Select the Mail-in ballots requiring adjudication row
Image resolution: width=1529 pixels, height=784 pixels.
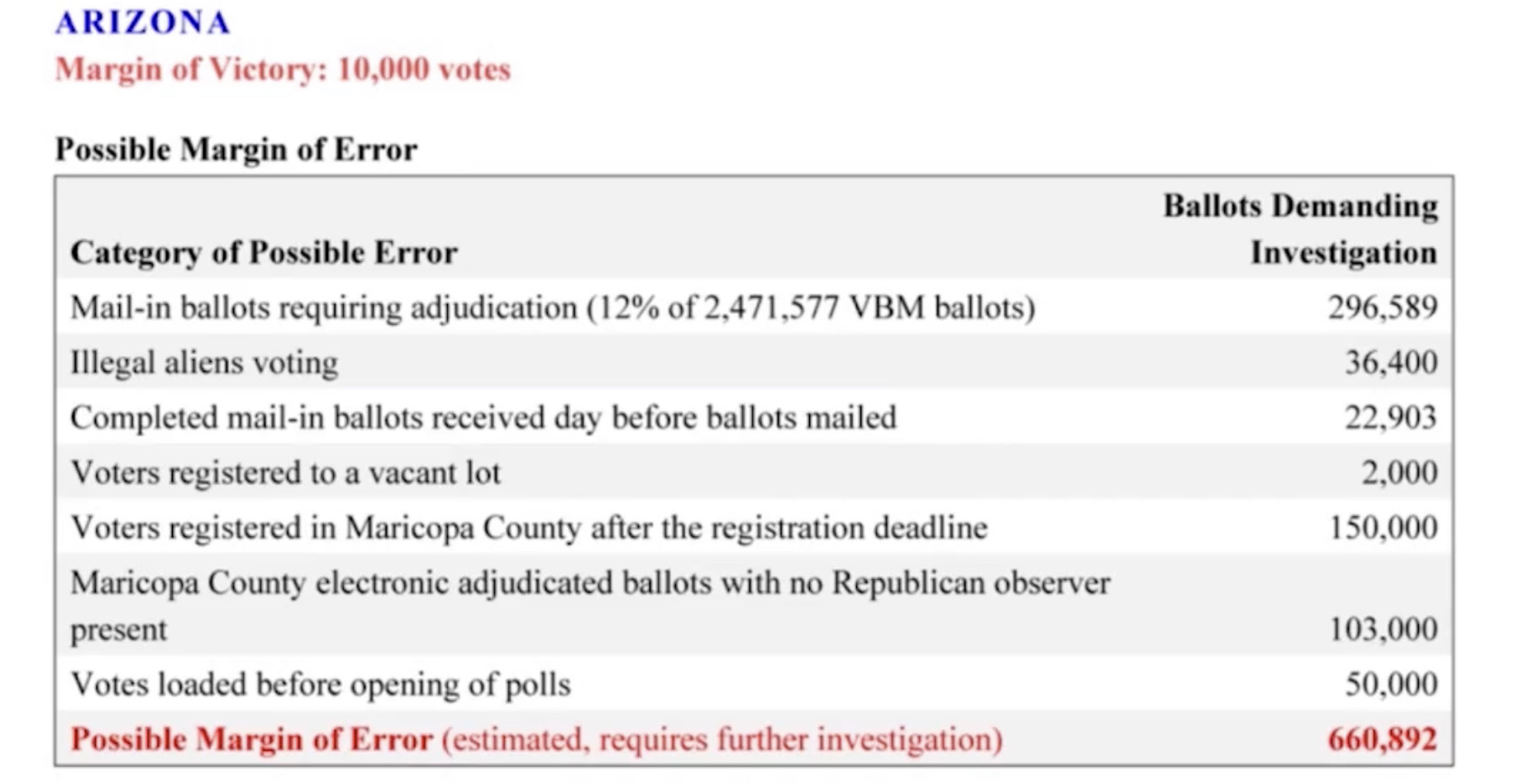click(x=754, y=307)
